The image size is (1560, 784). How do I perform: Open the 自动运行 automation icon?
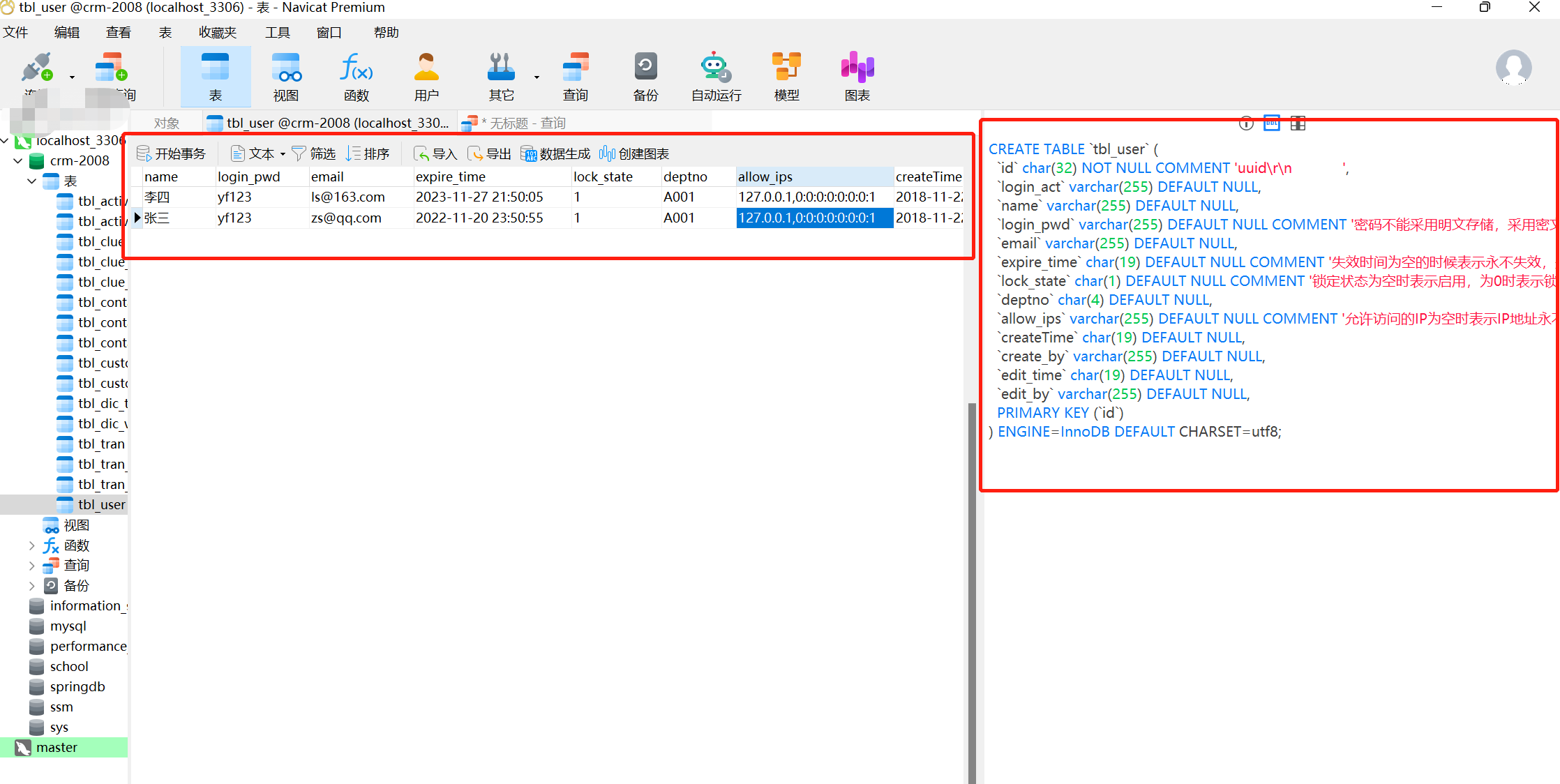pyautogui.click(x=716, y=76)
